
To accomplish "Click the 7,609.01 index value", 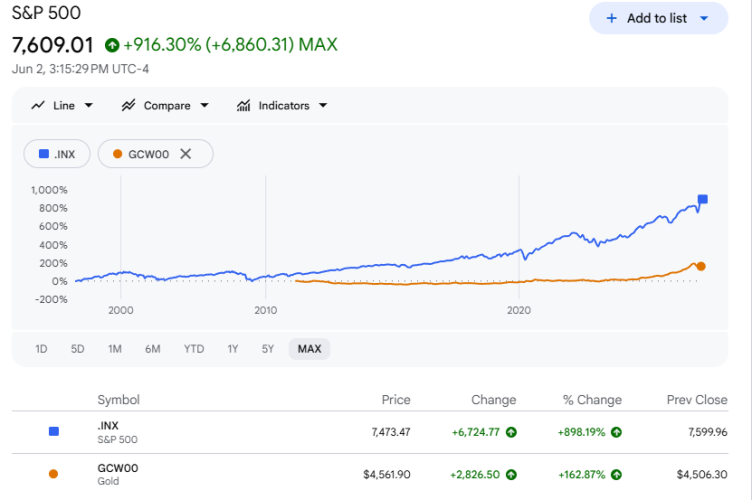I will point(53,45).
